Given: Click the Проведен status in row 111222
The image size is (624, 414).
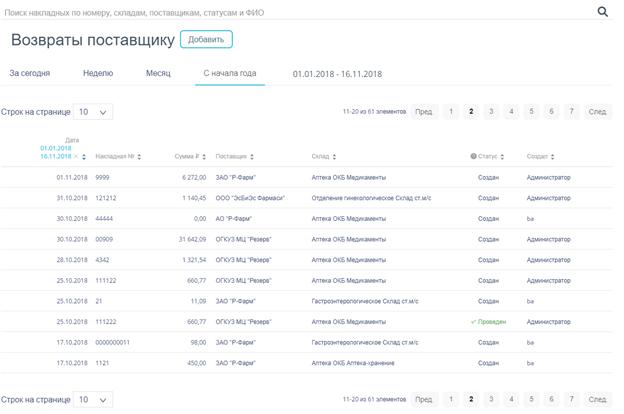Looking at the screenshot, I should click(489, 322).
